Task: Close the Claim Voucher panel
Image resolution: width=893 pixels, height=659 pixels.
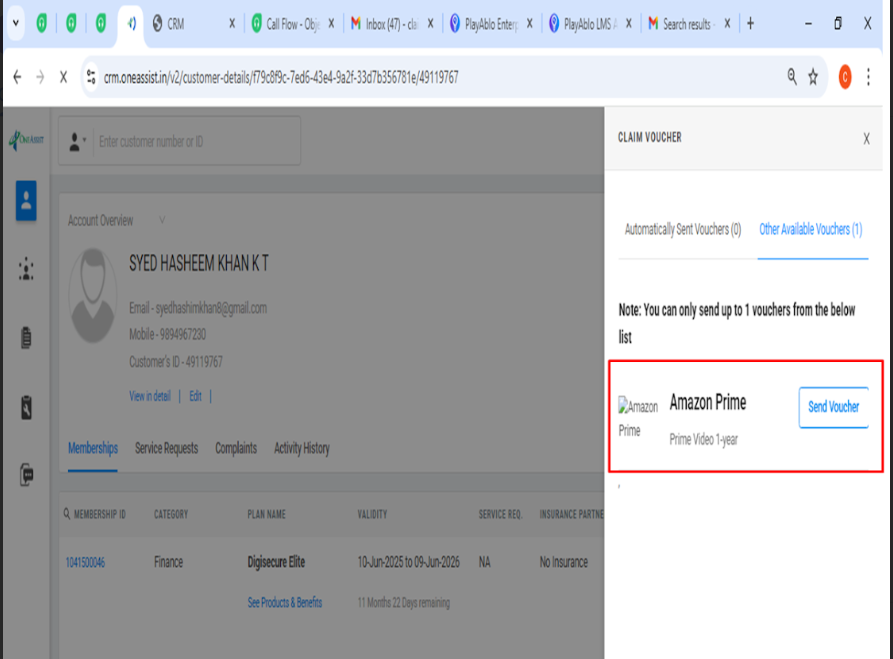Action: 866,138
